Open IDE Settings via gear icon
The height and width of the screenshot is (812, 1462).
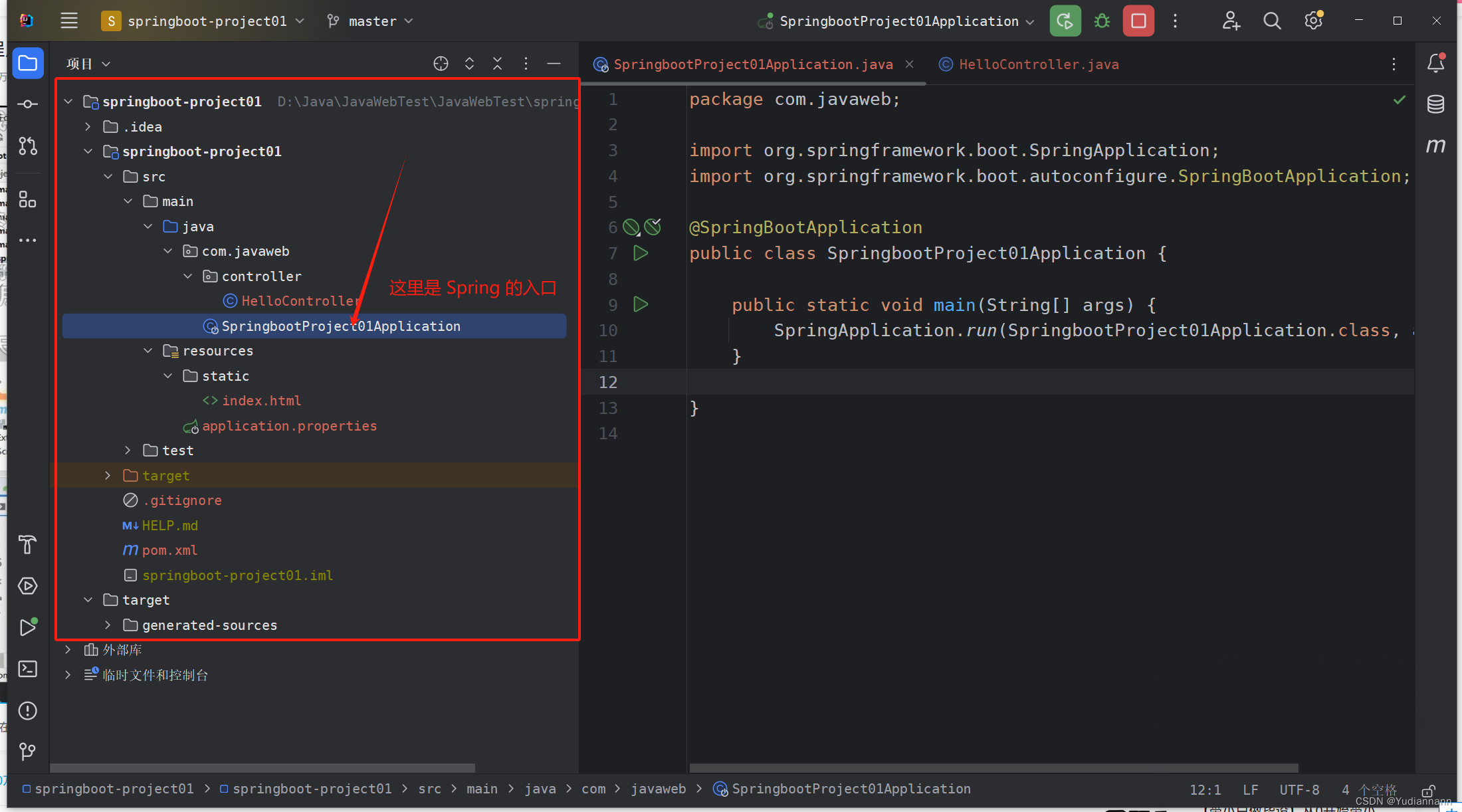click(1312, 21)
